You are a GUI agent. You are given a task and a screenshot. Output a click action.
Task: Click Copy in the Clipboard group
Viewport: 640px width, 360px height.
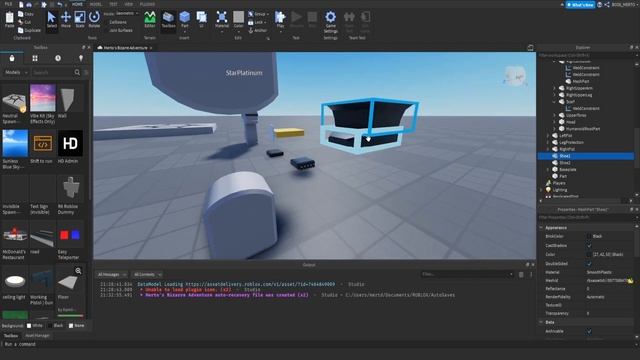(x=25, y=14)
